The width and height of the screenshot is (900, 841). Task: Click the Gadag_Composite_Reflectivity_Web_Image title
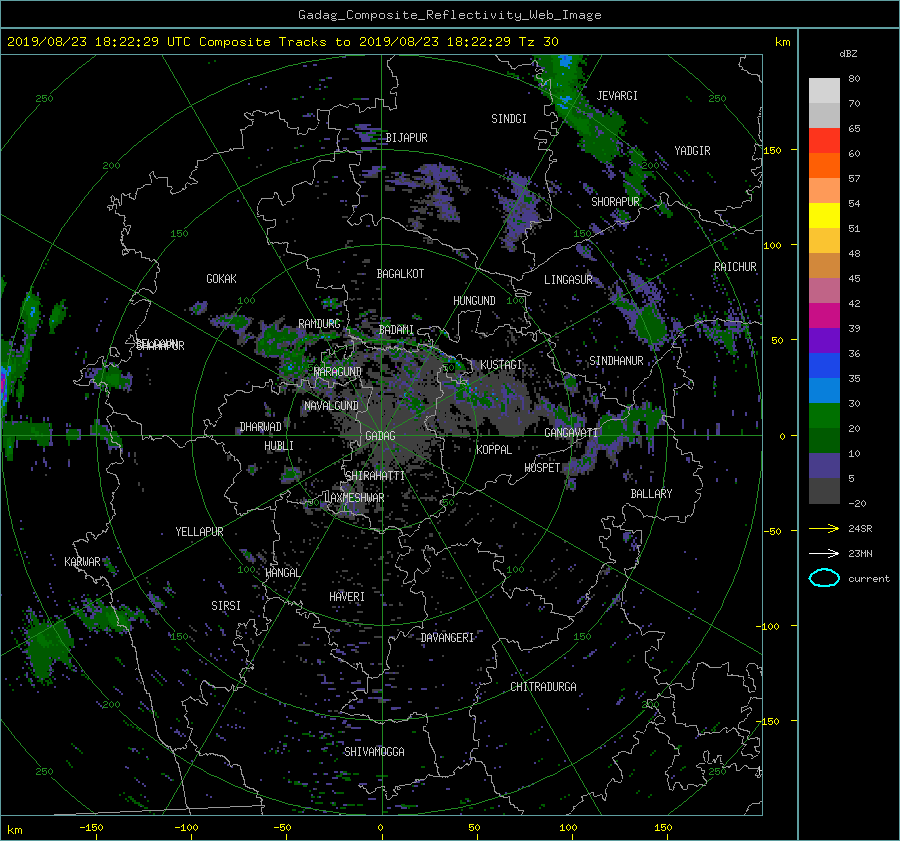[x=450, y=15]
